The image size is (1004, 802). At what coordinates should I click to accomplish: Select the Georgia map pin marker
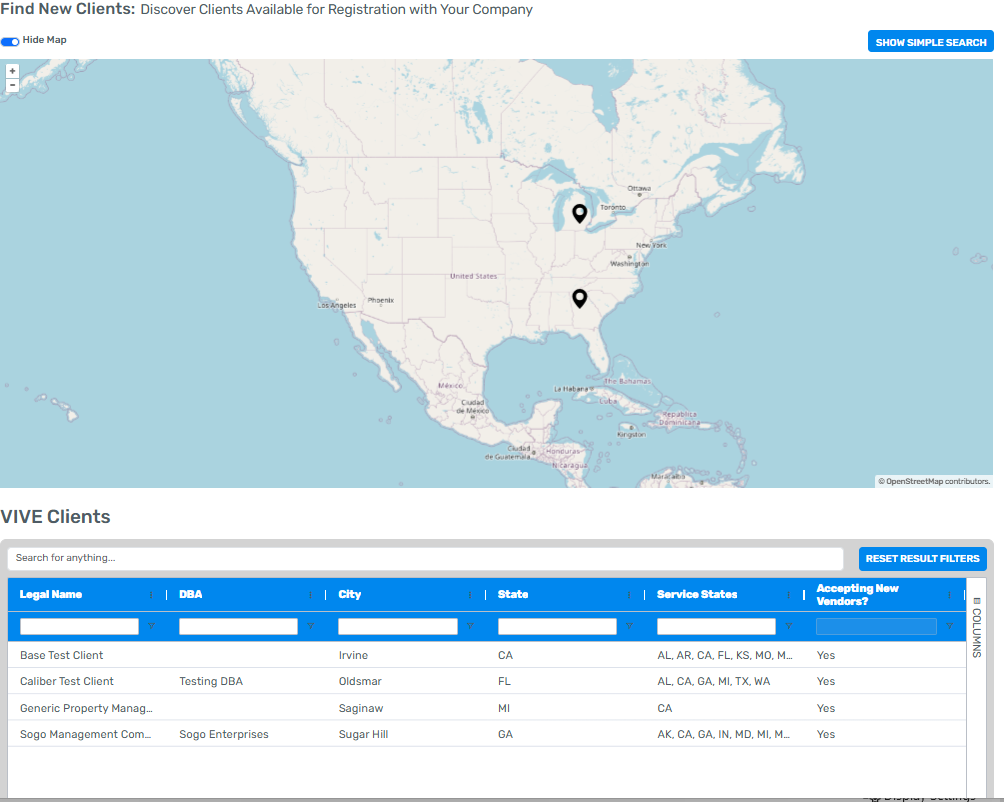coord(579,298)
